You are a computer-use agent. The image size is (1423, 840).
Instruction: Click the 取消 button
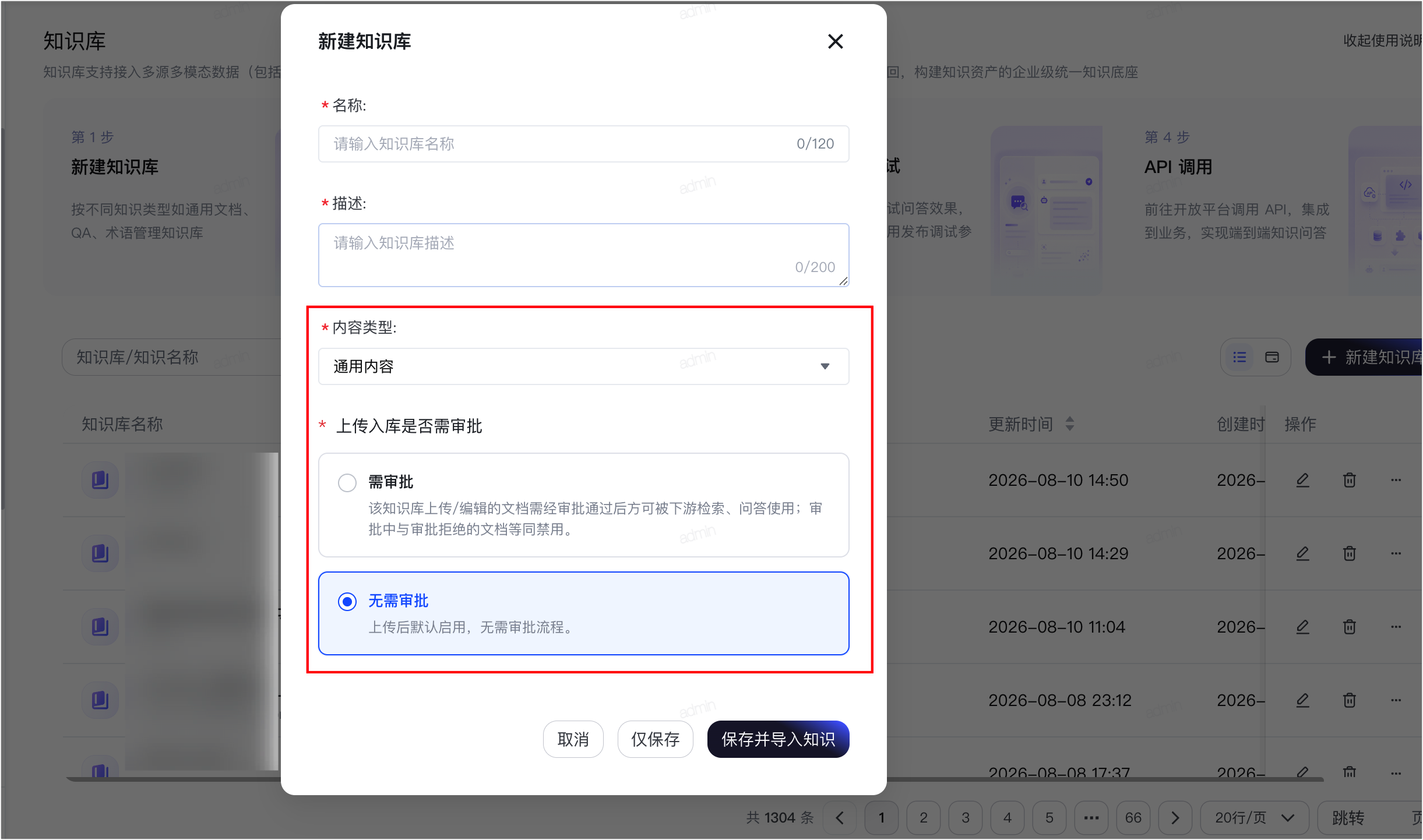pos(573,739)
